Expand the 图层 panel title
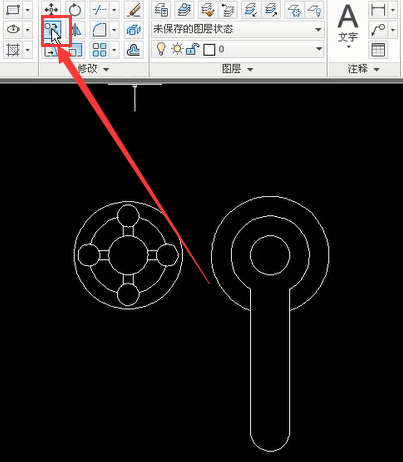This screenshot has height=462, width=403. (x=238, y=69)
